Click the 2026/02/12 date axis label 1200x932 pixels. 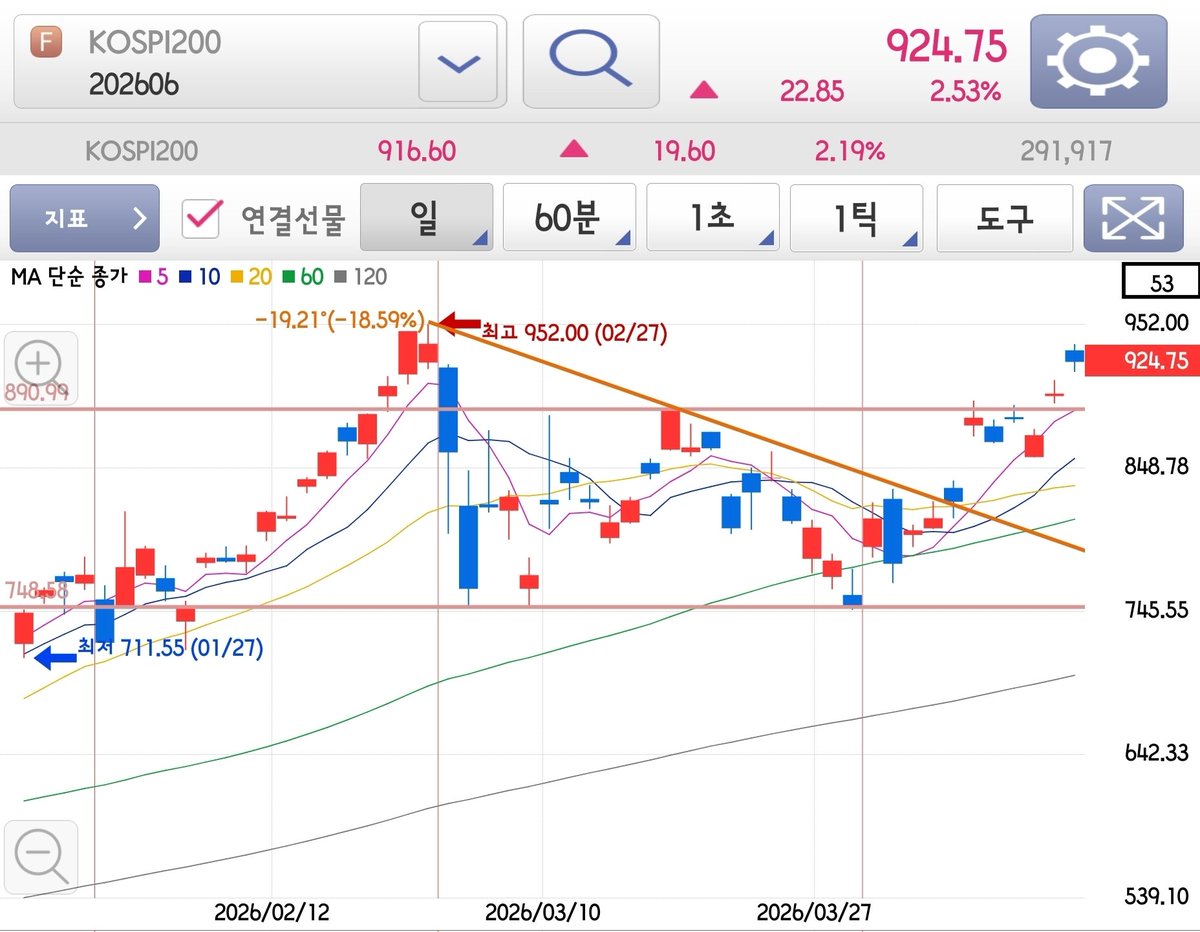coord(270,913)
